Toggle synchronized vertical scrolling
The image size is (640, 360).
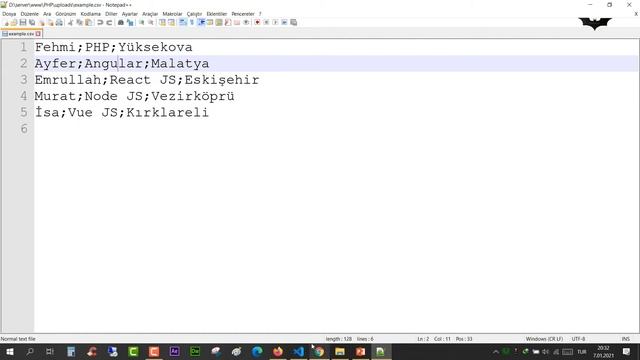pyautogui.click(x=162, y=22)
